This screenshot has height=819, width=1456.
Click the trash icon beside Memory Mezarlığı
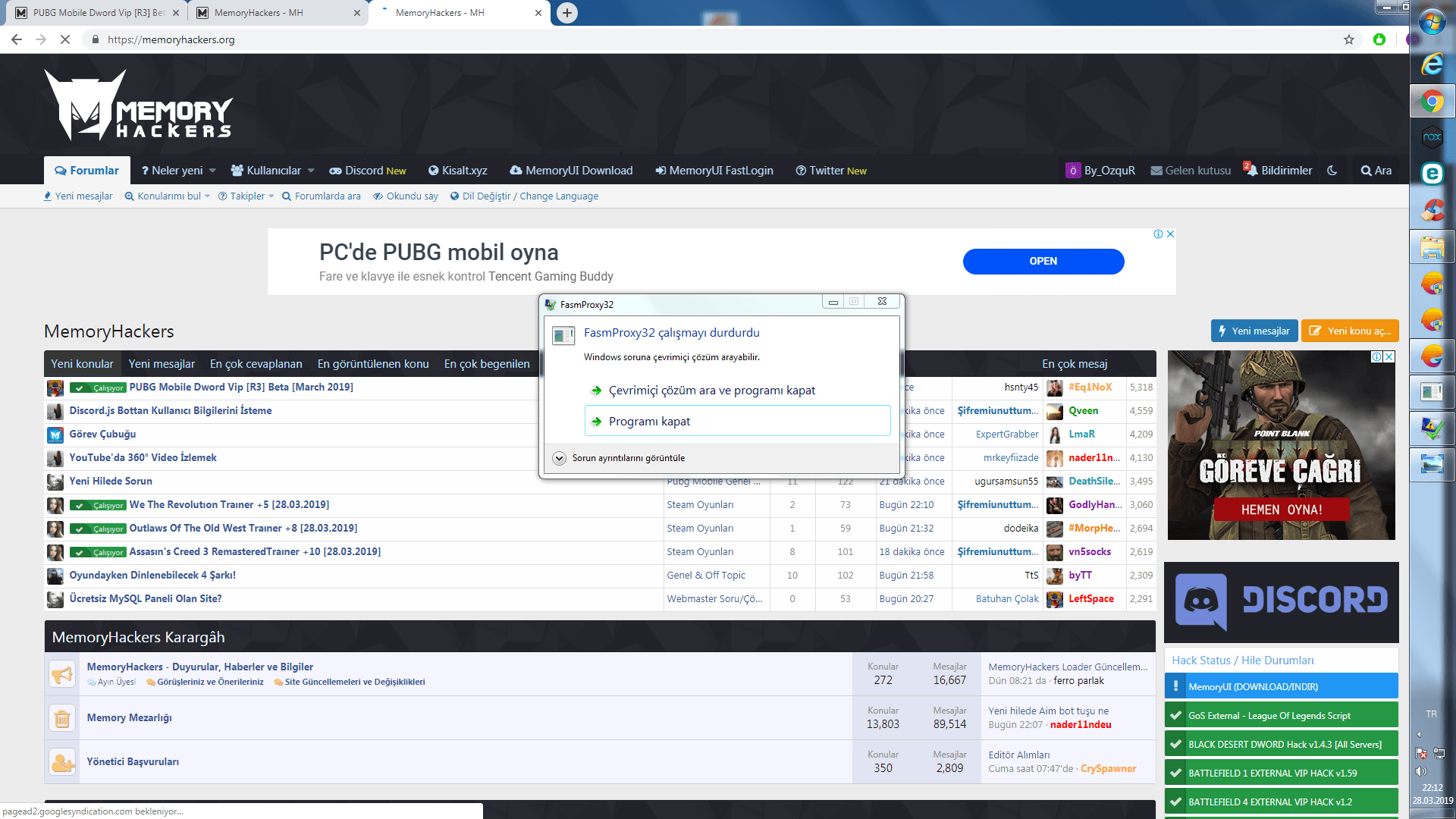click(62, 717)
